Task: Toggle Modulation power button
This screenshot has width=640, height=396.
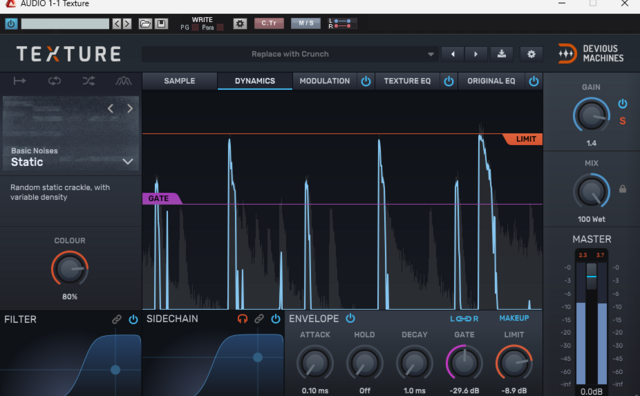Action: pyautogui.click(x=366, y=81)
